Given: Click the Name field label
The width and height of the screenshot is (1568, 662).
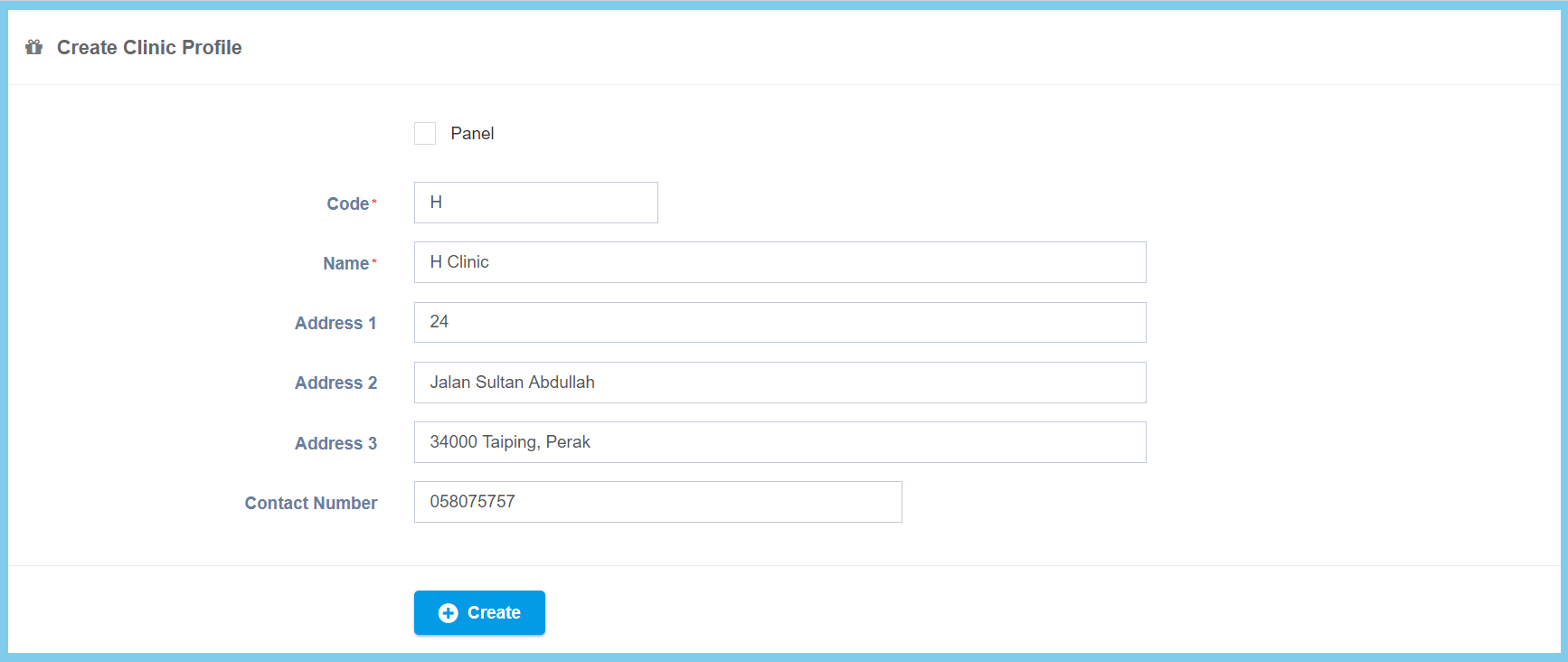Looking at the screenshot, I should (x=345, y=264).
